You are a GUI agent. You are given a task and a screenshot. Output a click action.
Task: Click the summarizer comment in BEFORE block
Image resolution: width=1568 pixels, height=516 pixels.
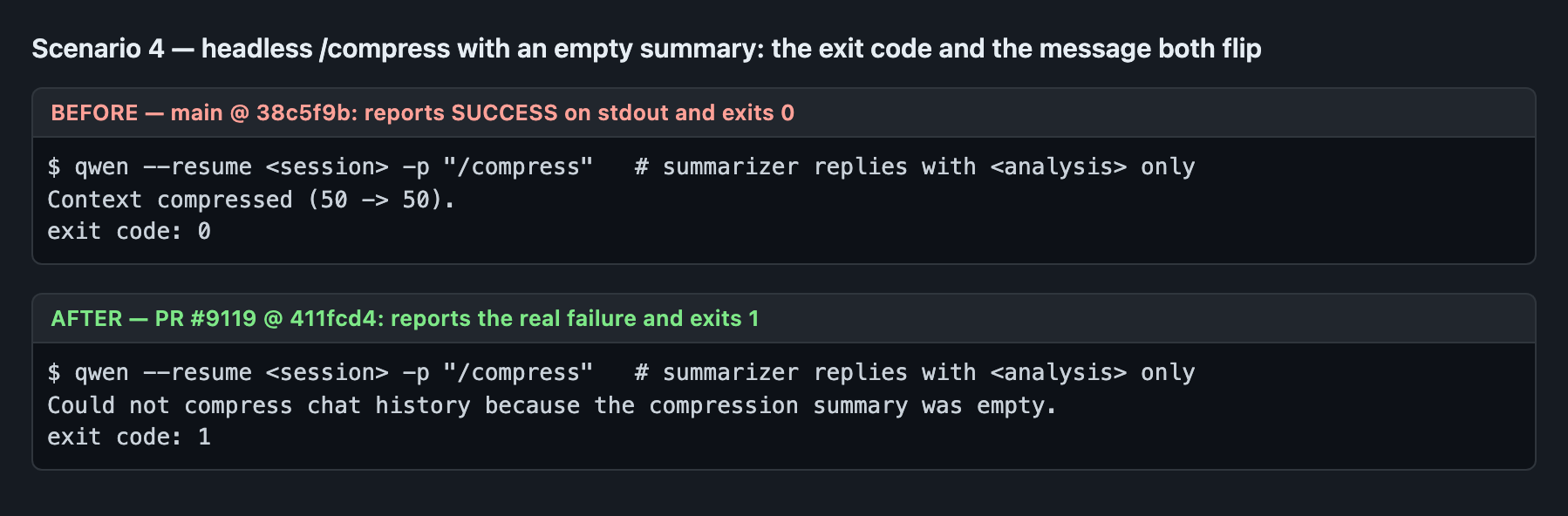pos(915,166)
